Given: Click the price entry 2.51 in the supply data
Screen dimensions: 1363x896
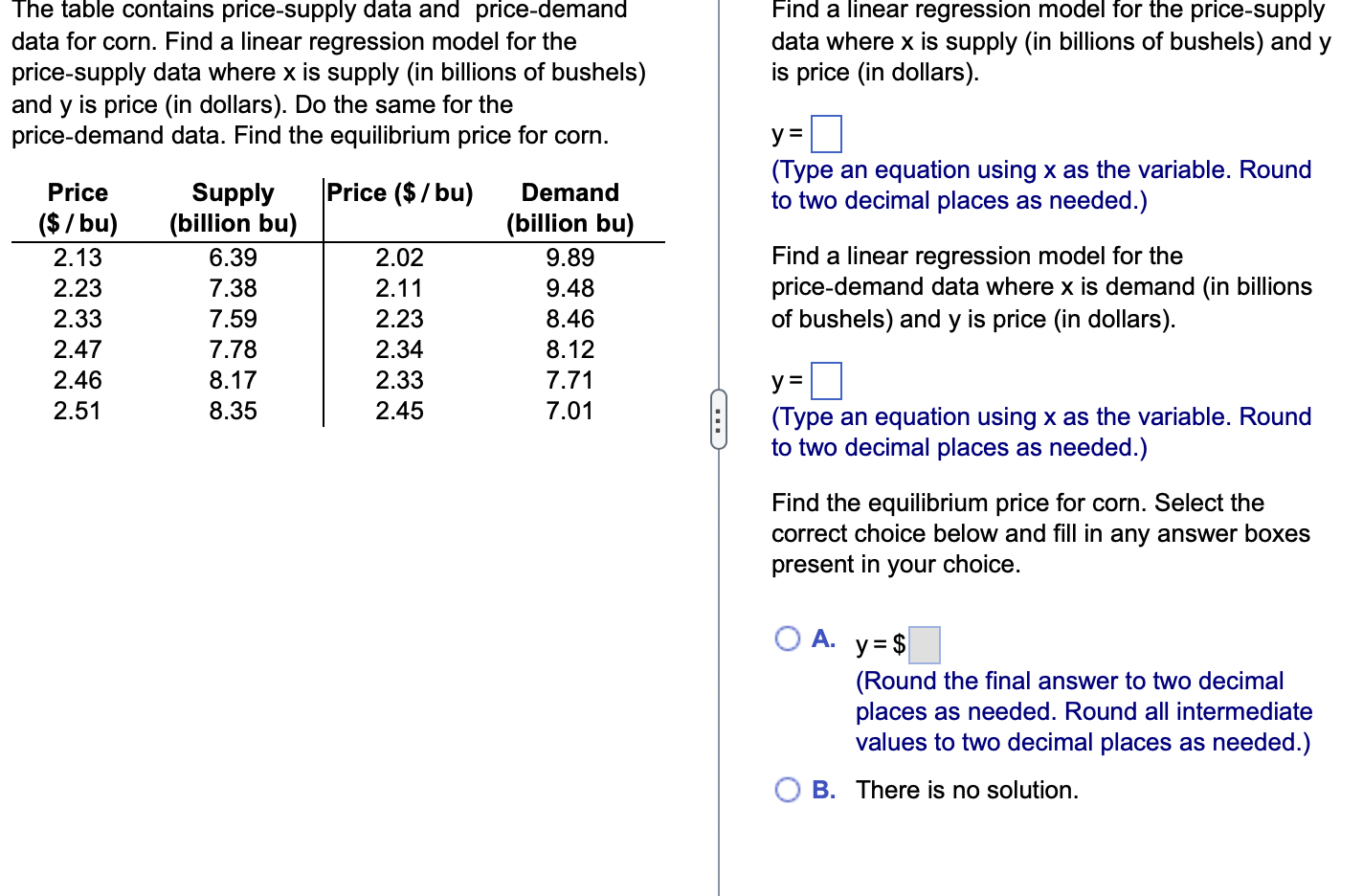Looking at the screenshot, I should click(77, 411).
